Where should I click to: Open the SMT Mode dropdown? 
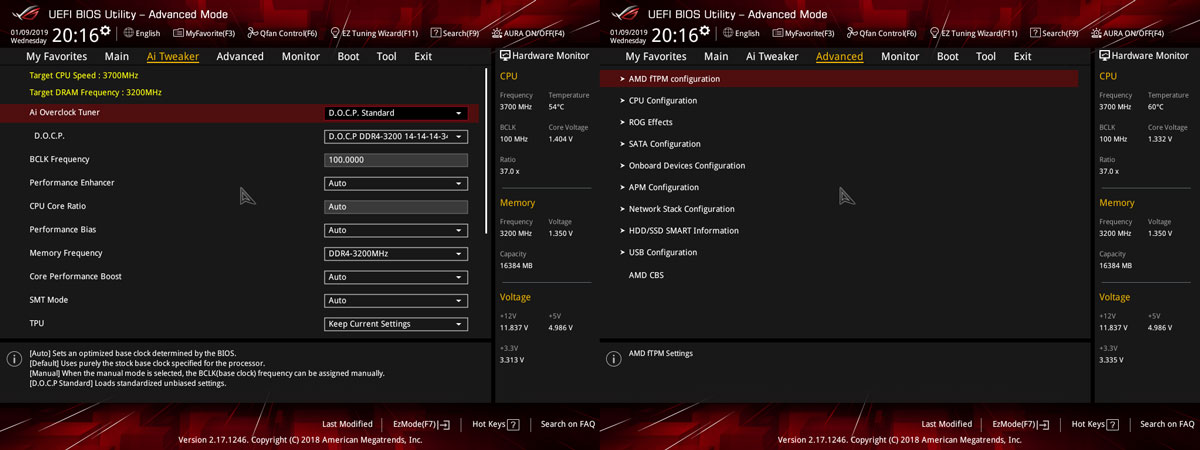point(396,300)
